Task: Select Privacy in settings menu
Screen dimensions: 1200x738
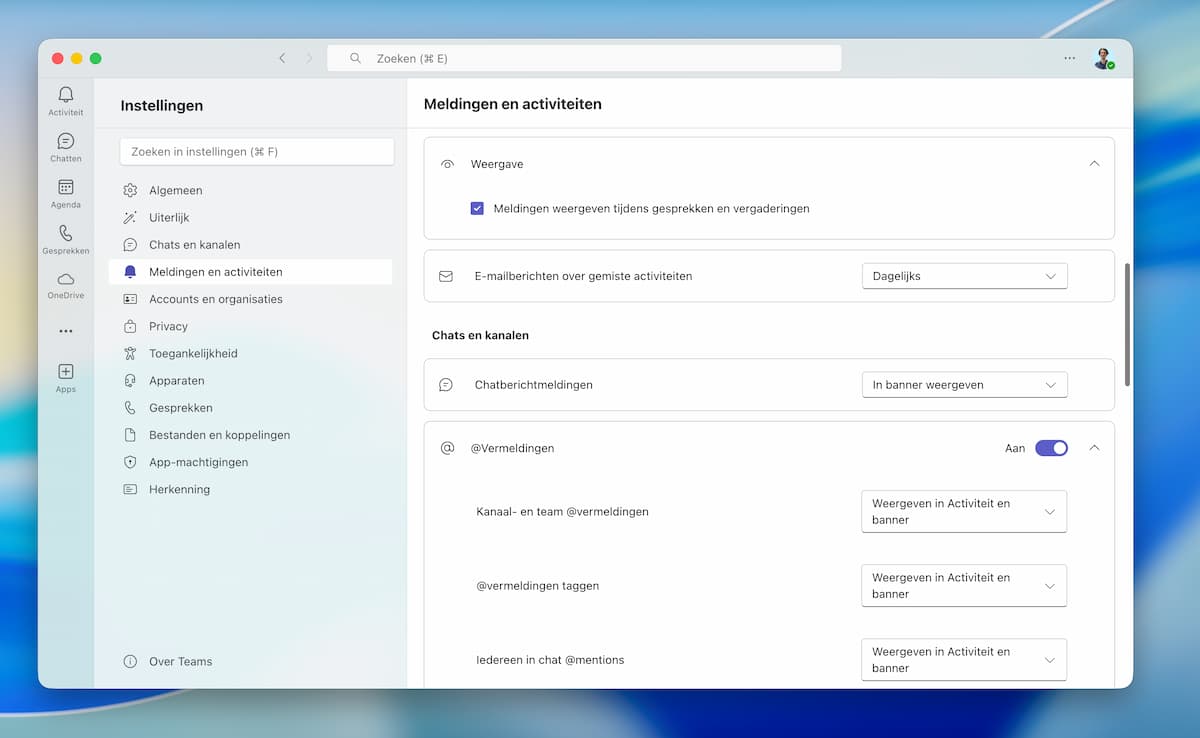Action: [168, 326]
